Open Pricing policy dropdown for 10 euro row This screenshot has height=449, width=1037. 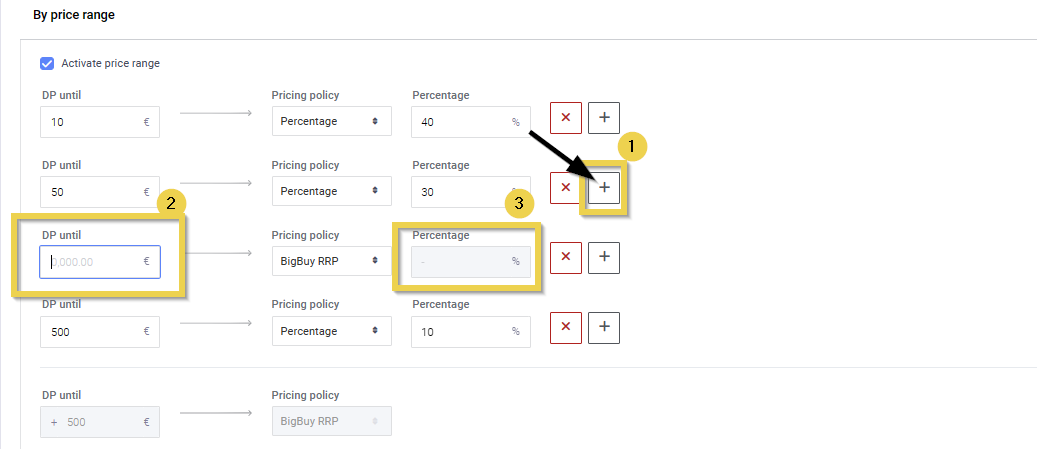331,121
